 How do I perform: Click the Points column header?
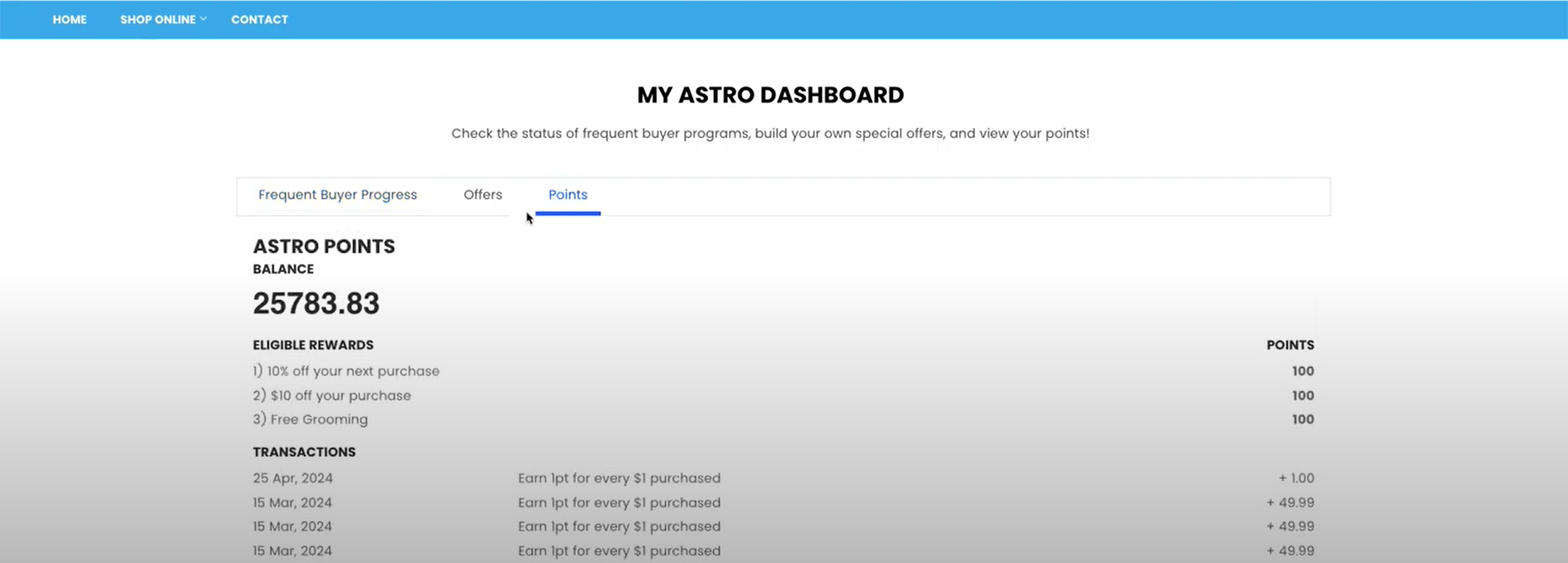pos(1290,345)
